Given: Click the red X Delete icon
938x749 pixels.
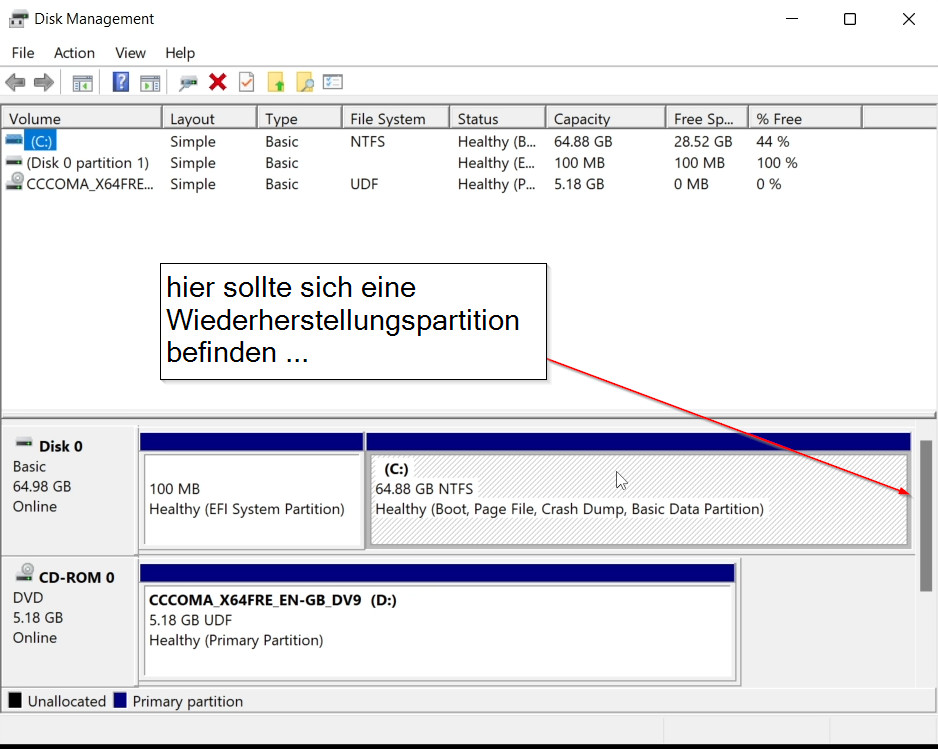Looking at the screenshot, I should coord(217,83).
